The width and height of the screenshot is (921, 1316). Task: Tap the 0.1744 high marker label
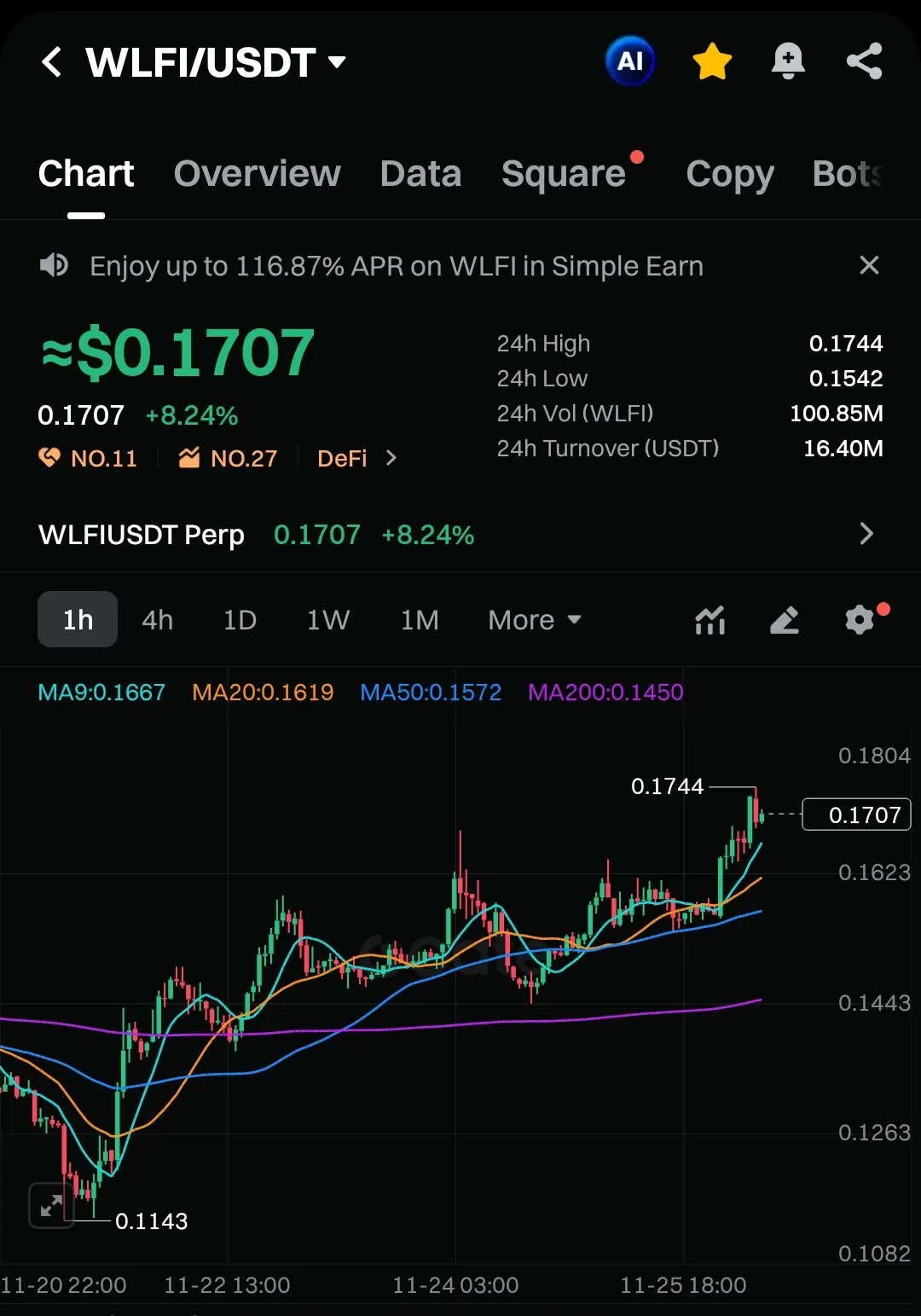[x=667, y=786]
